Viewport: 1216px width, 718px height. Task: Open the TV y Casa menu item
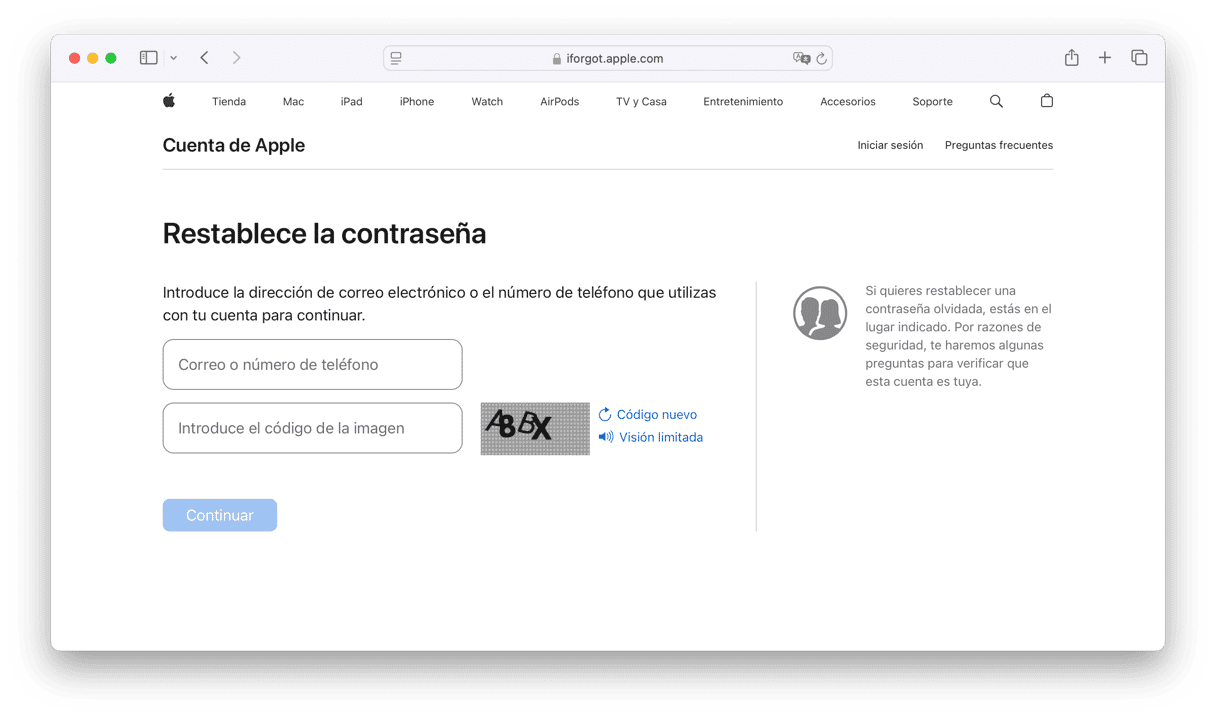(x=641, y=101)
